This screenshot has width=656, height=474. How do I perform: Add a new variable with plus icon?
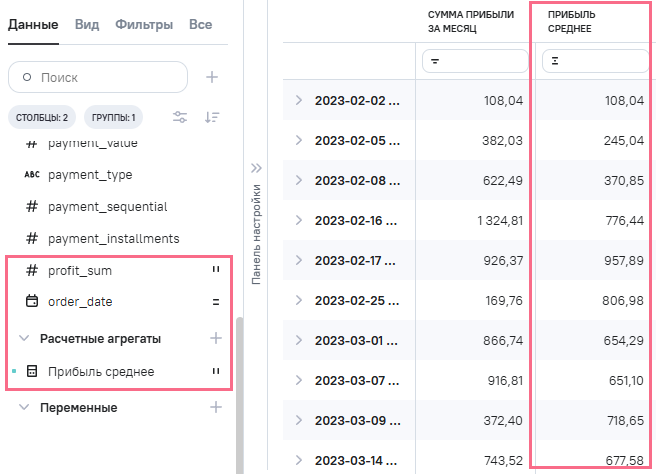pyautogui.click(x=215, y=407)
